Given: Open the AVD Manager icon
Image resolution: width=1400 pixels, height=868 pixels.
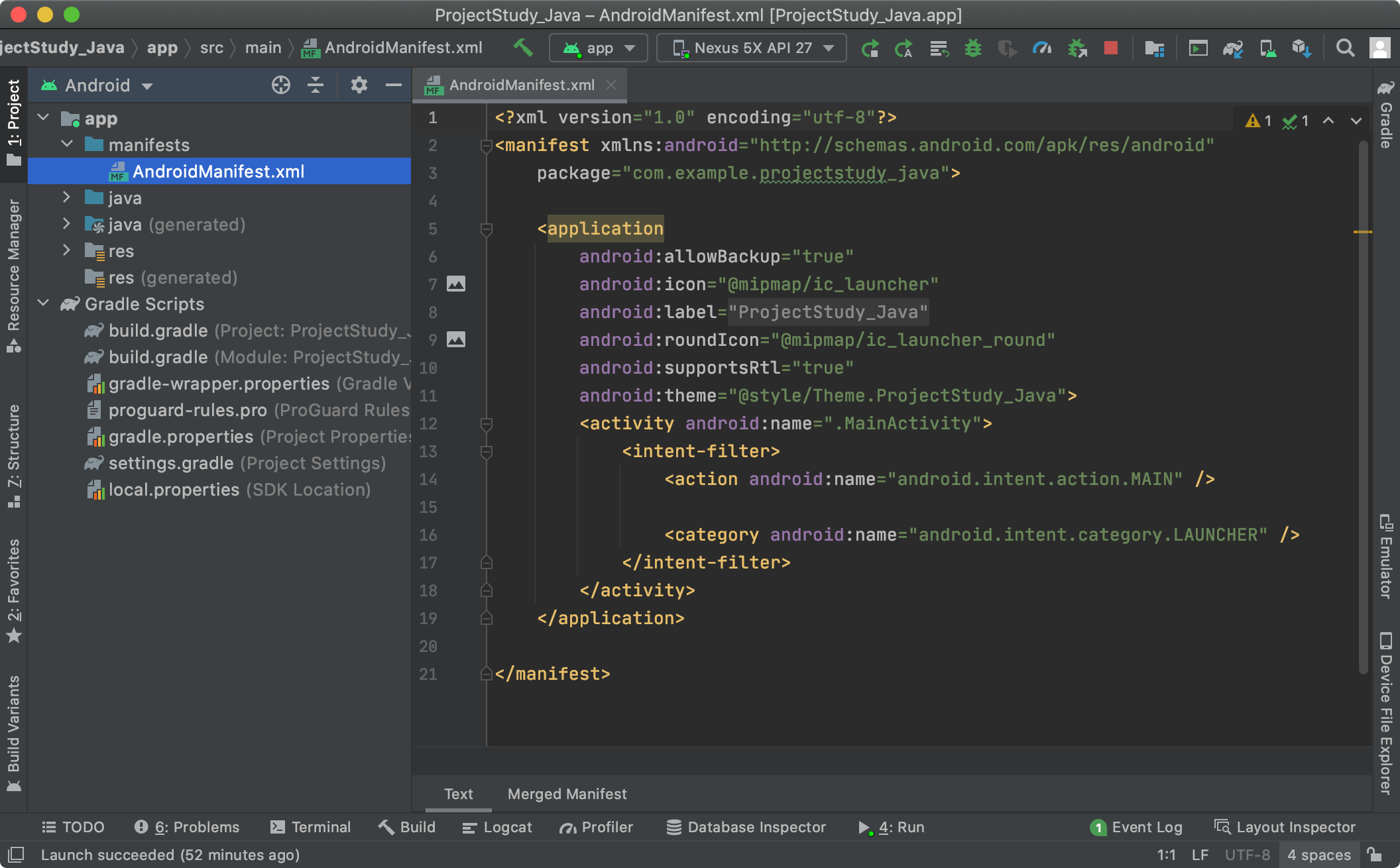Looking at the screenshot, I should pyautogui.click(x=1267, y=48).
